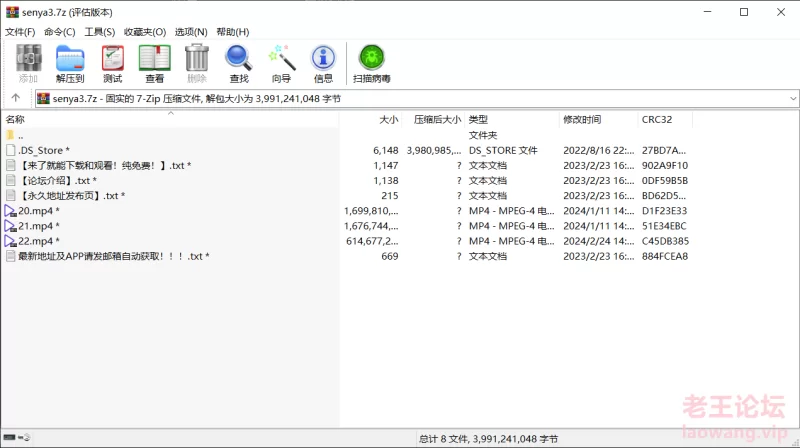Click status bar total 总计 8 文件 text
This screenshot has height=448, width=800.
[488, 438]
